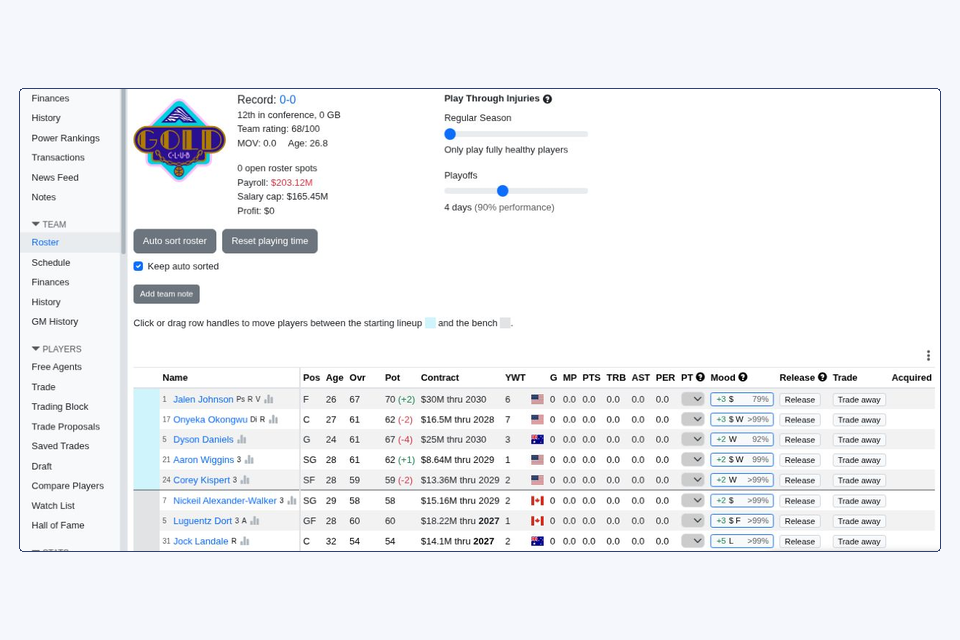This screenshot has height=640, width=960.
Task: Toggle the Keep auto sorted checkbox
Action: [138, 266]
